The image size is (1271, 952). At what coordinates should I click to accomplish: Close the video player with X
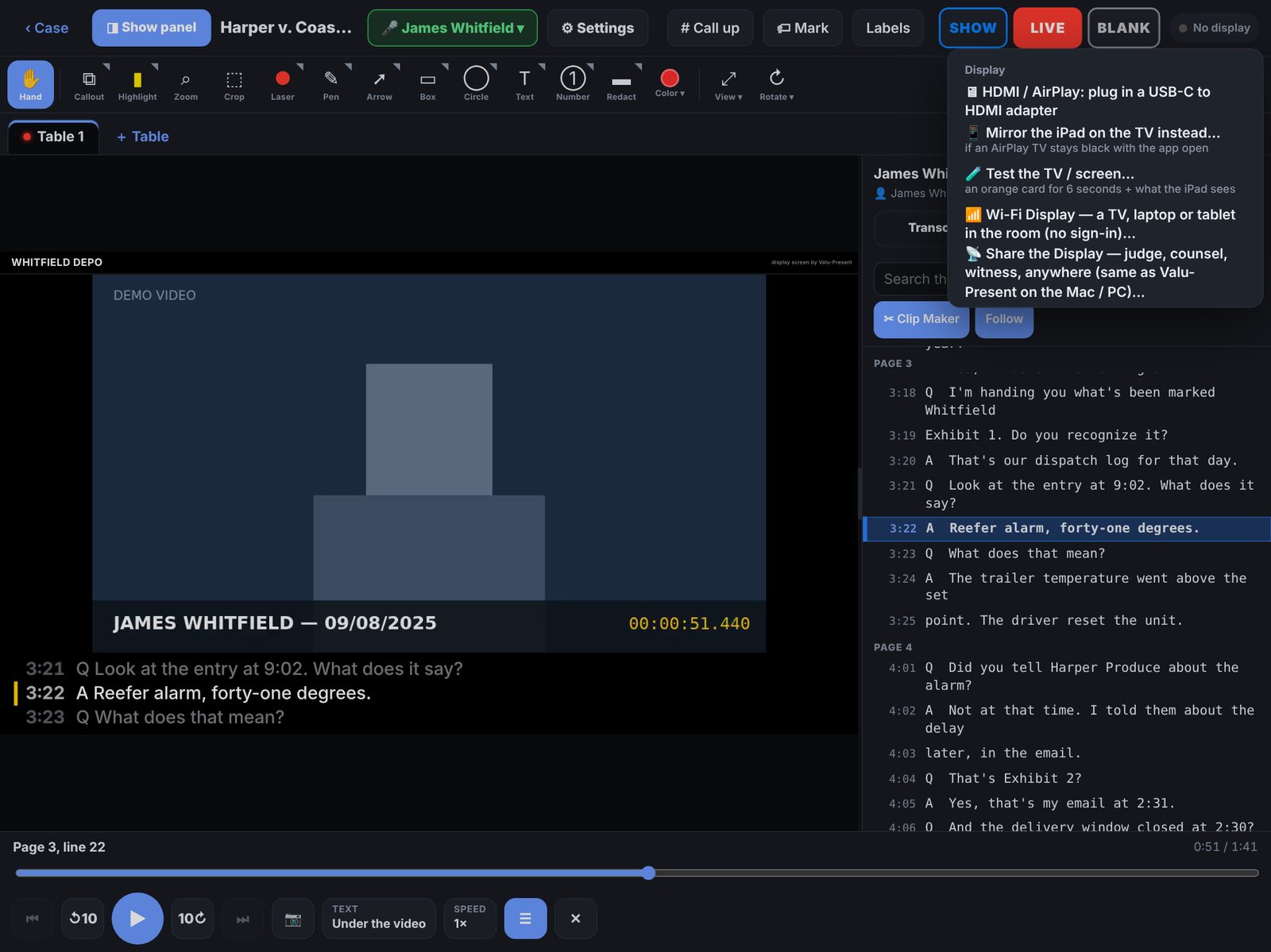(576, 919)
